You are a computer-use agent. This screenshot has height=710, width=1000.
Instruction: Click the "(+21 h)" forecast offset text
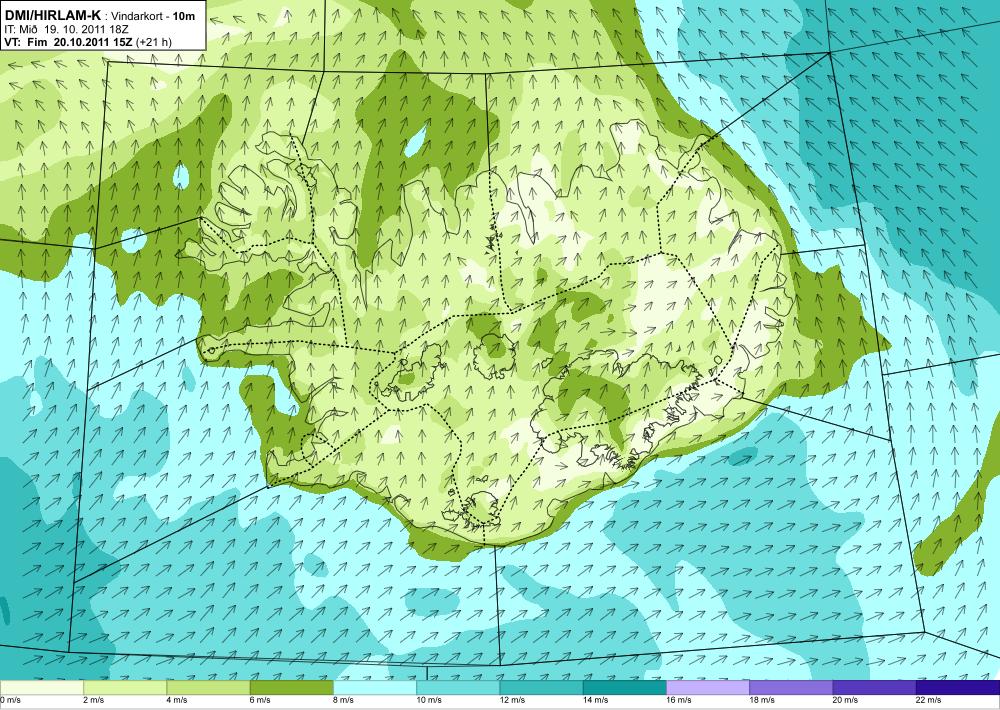153,43
